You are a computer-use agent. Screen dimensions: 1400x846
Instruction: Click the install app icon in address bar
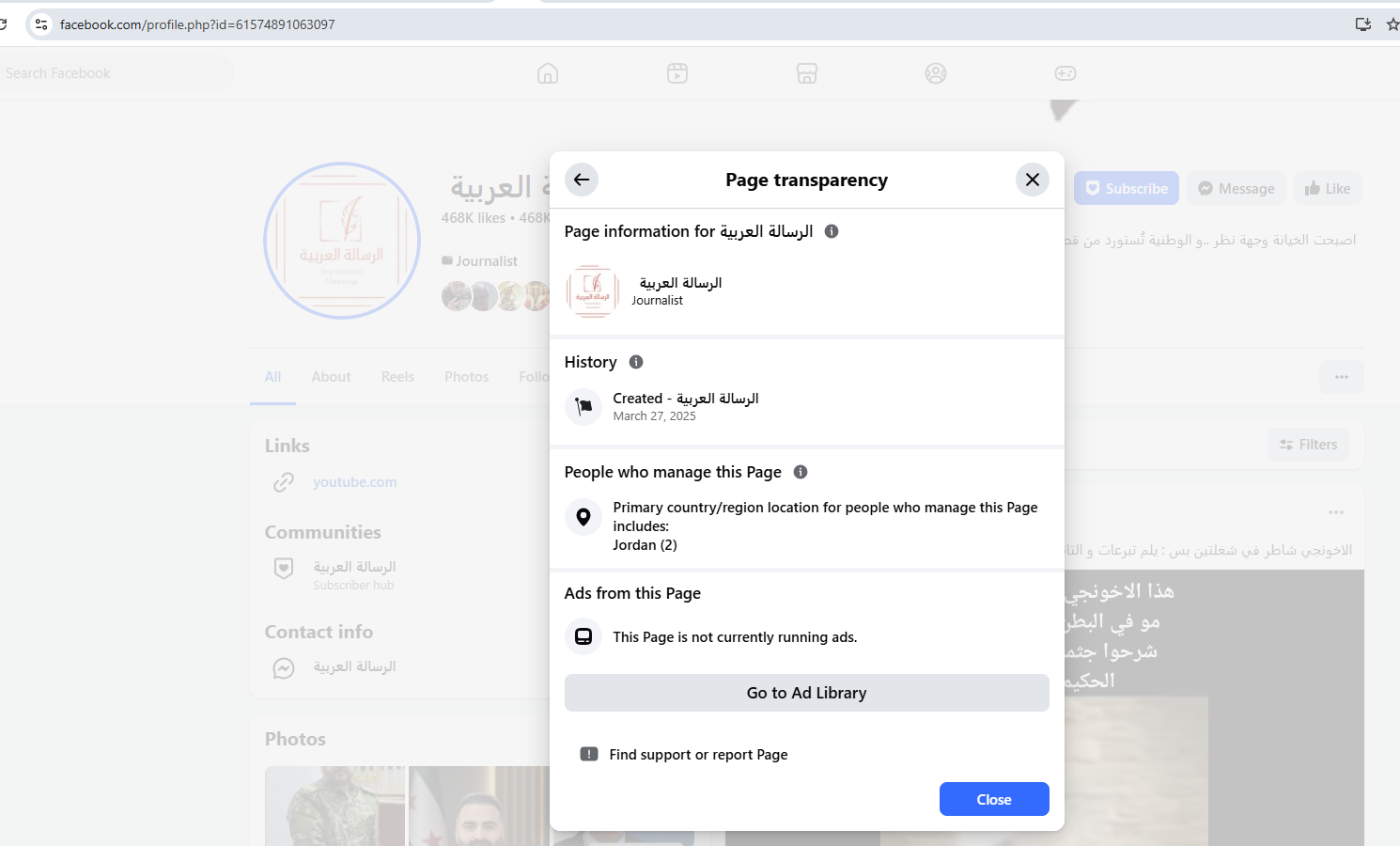1363,24
